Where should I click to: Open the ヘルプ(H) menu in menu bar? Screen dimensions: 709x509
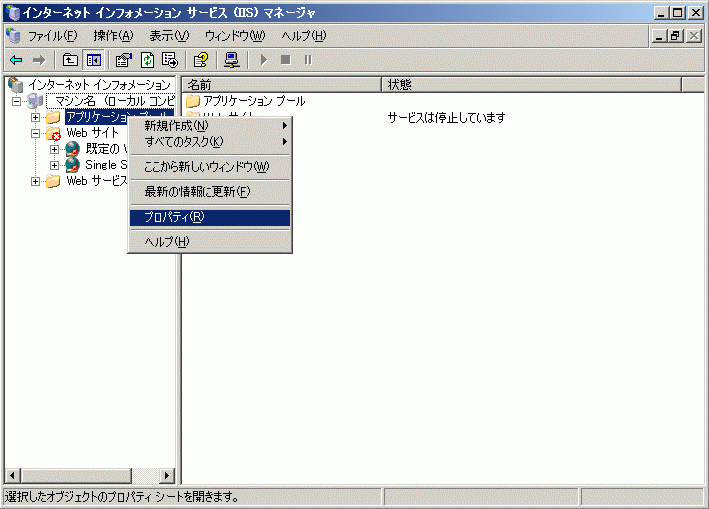tap(303, 36)
